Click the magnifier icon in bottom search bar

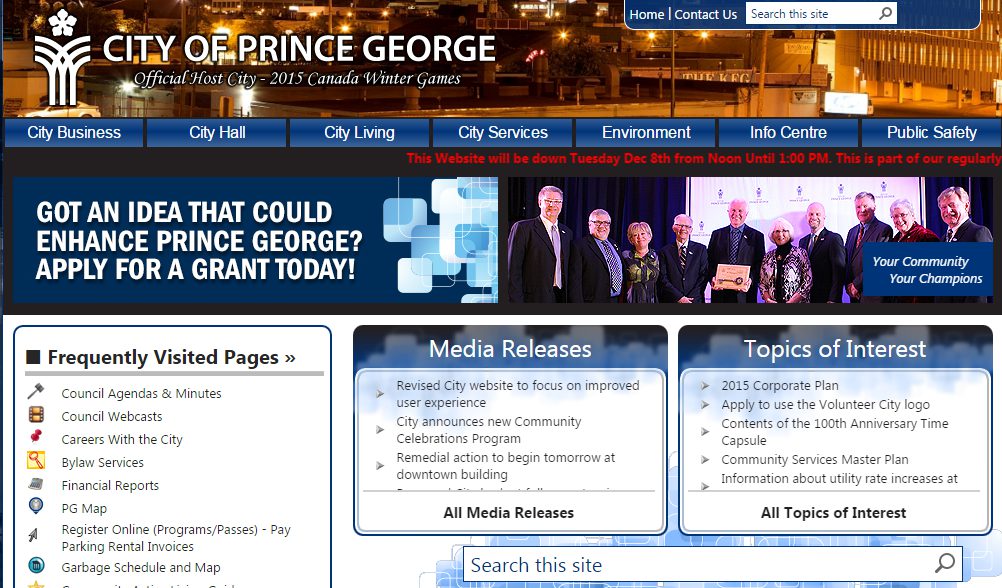coord(944,563)
